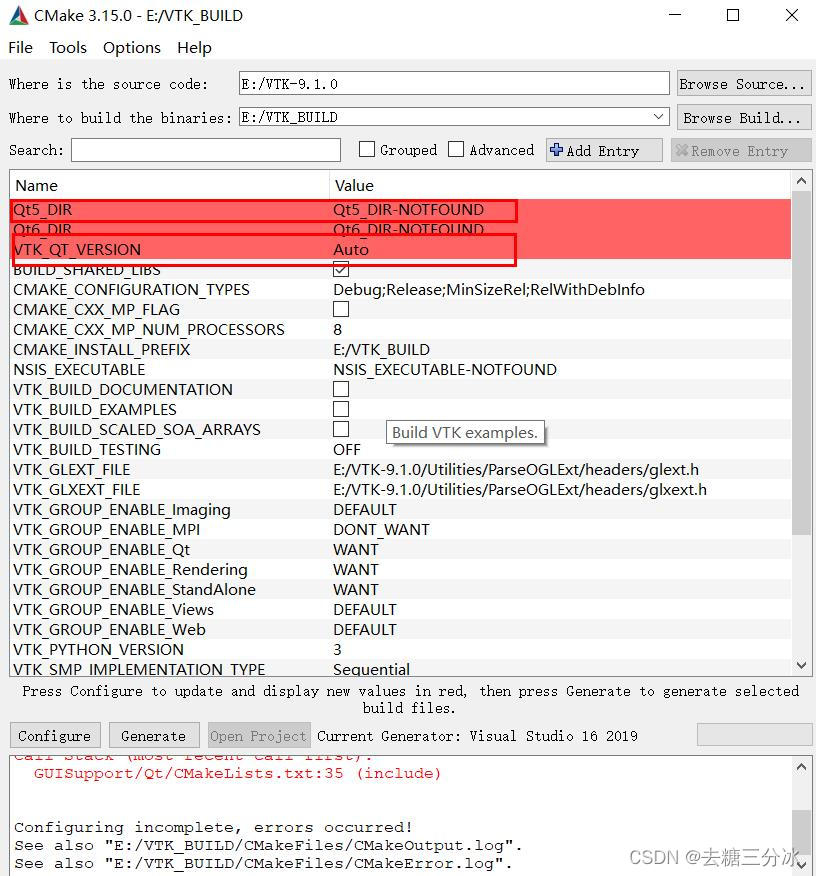Click the VTK_GLXEXT_FILE path value
This screenshot has width=816, height=876.
tap(520, 490)
